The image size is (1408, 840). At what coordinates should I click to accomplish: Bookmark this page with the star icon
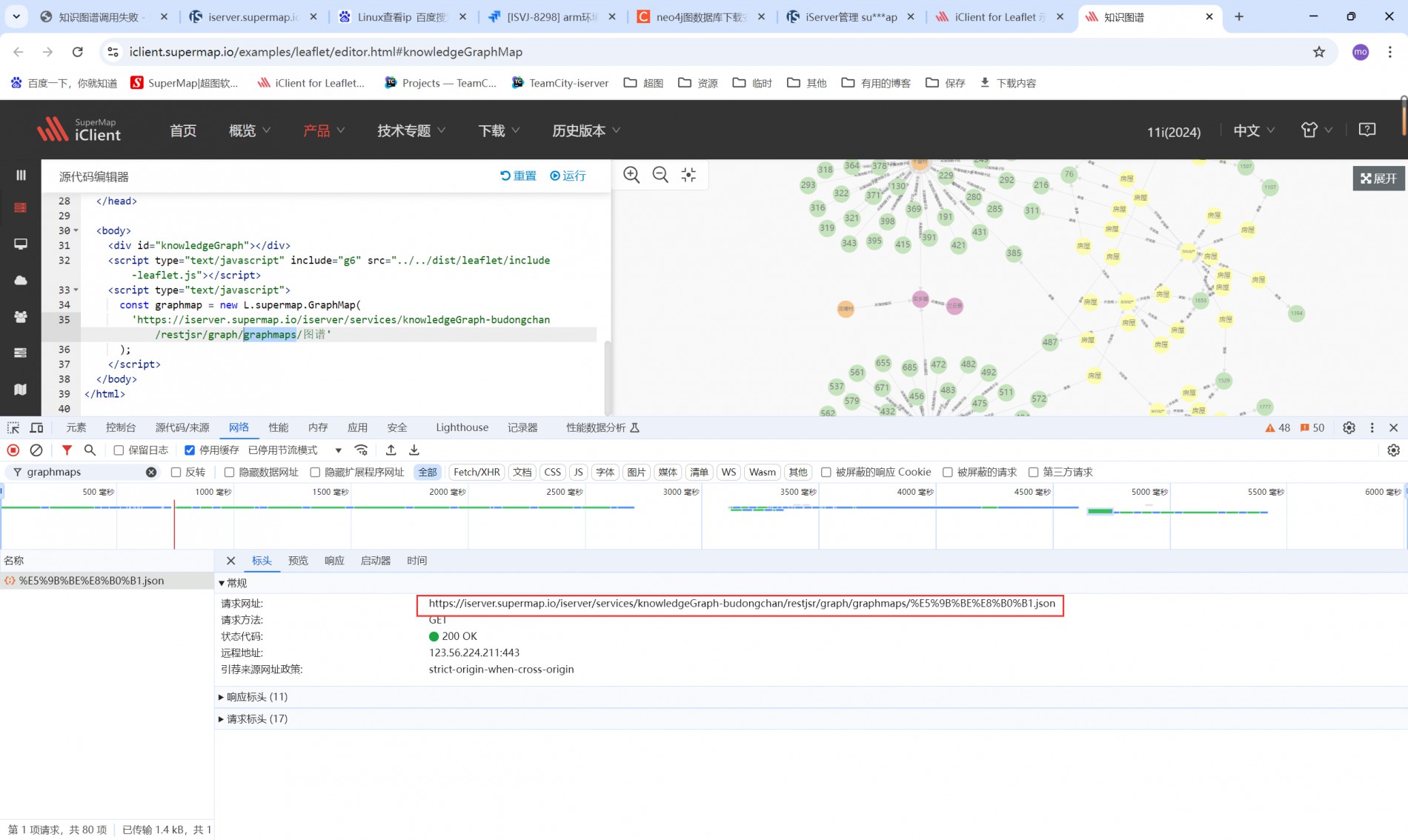1319,52
